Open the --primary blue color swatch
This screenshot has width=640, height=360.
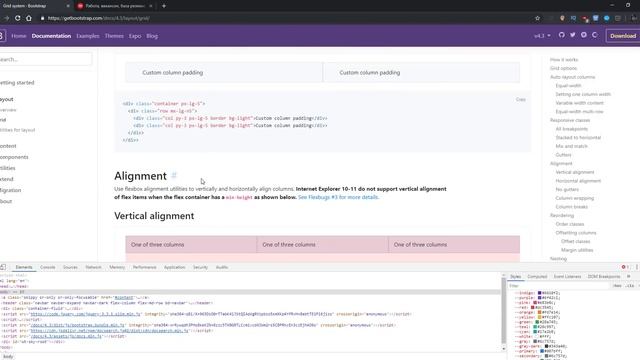542,351
